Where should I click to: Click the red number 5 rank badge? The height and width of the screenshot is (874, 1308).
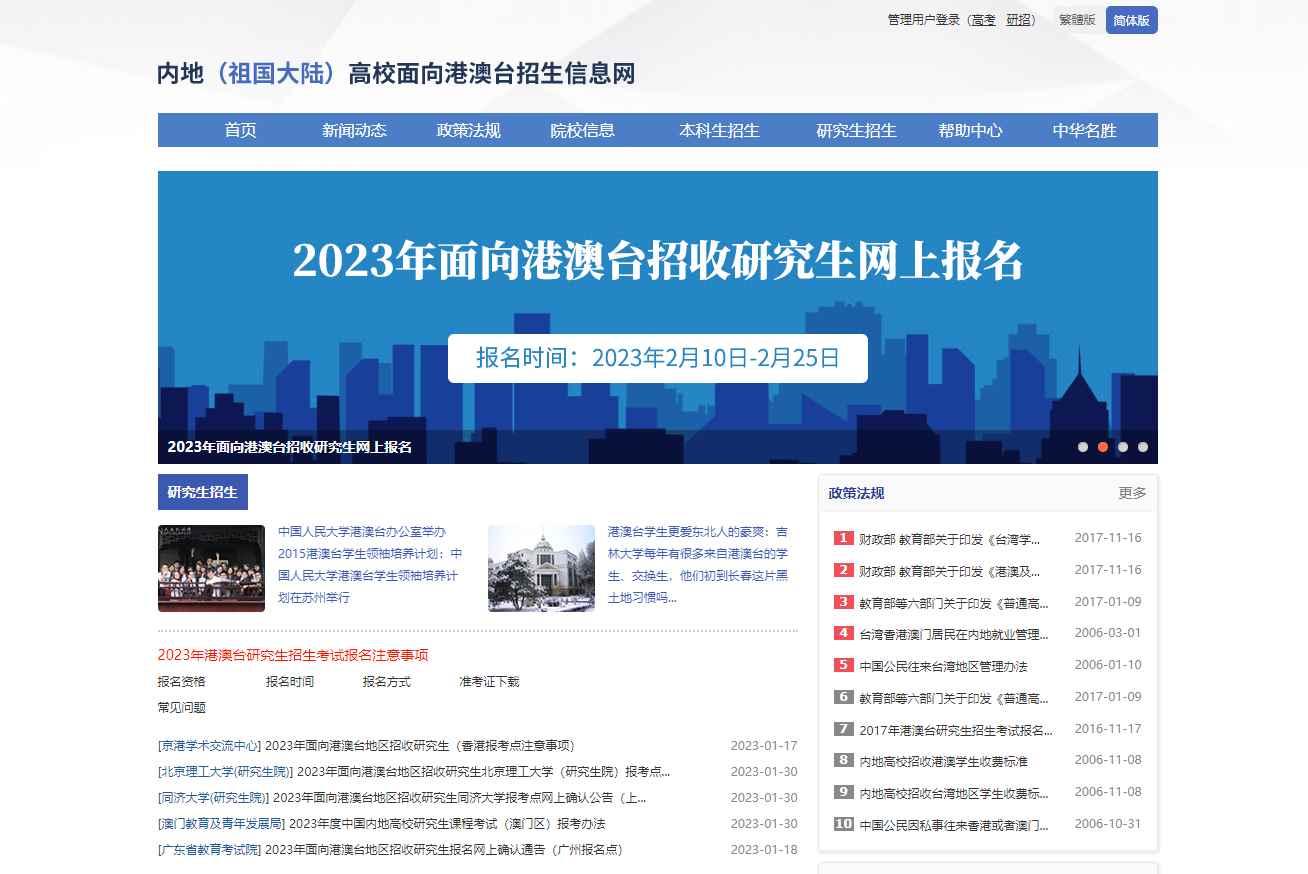[x=843, y=665]
